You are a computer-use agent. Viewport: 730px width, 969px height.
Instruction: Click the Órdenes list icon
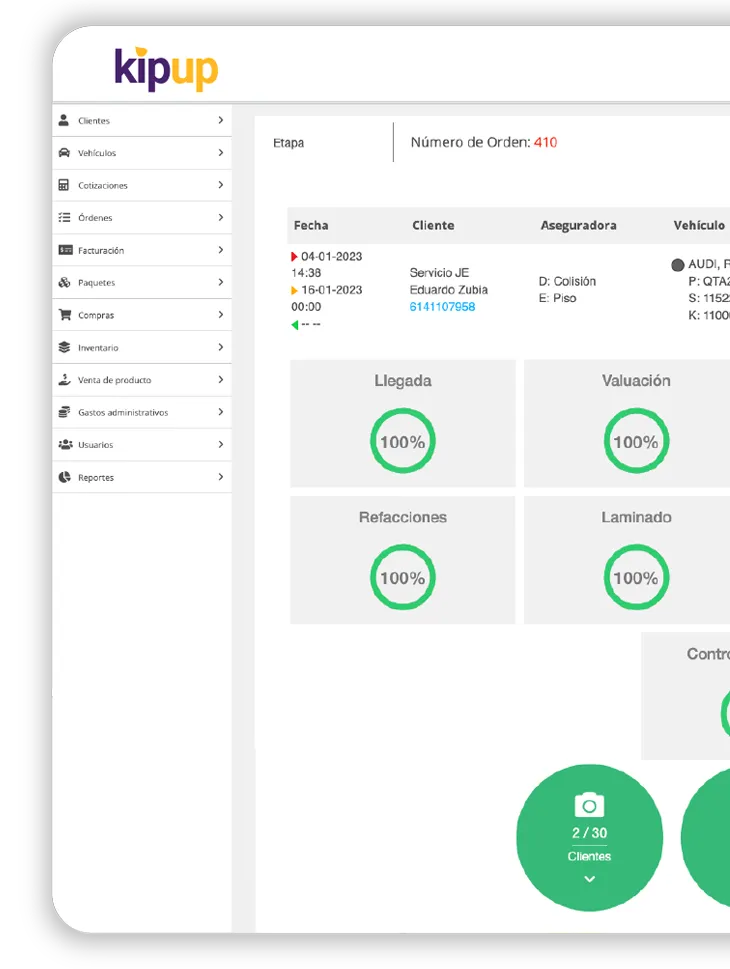click(64, 218)
